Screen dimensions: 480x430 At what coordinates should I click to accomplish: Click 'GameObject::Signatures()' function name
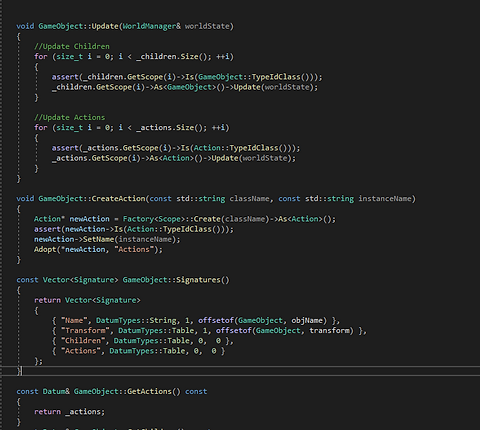coord(176,280)
